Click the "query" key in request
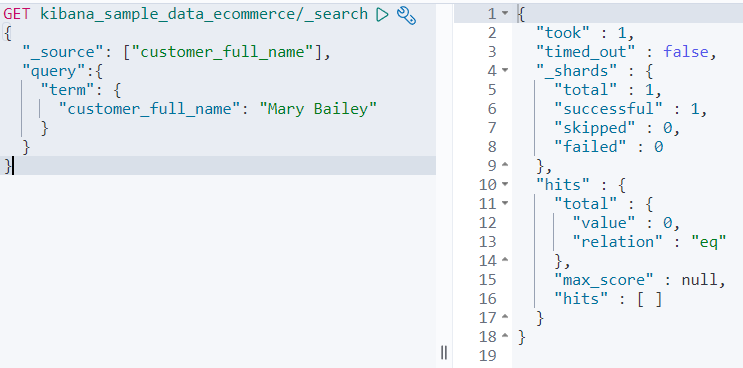Screen dimensions: 743x368 [x=54, y=71]
